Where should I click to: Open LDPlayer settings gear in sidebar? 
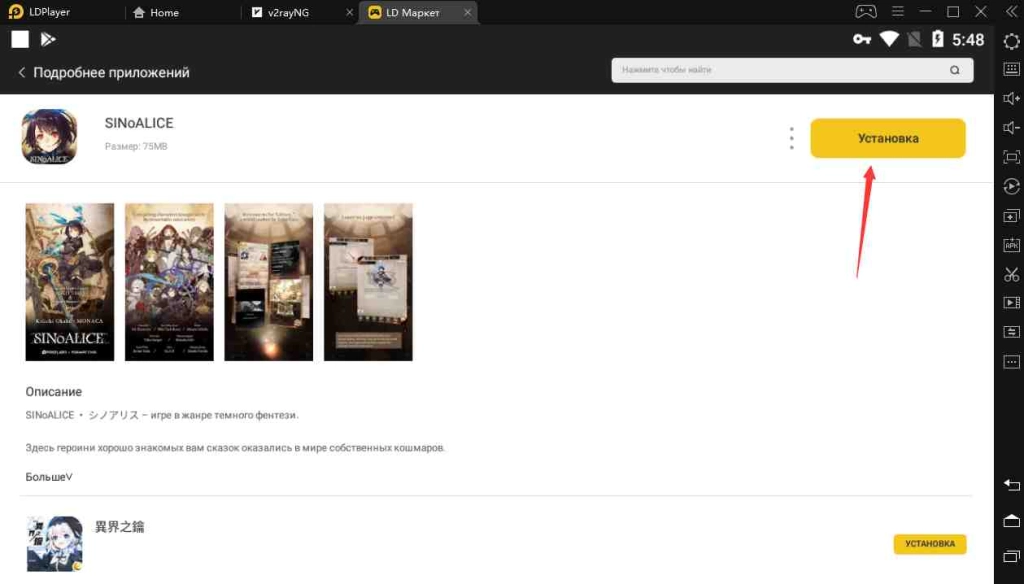pos(1011,41)
